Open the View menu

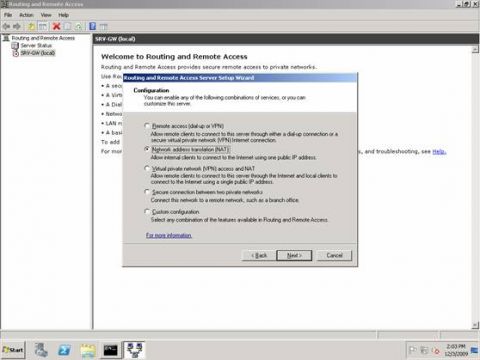(46, 15)
